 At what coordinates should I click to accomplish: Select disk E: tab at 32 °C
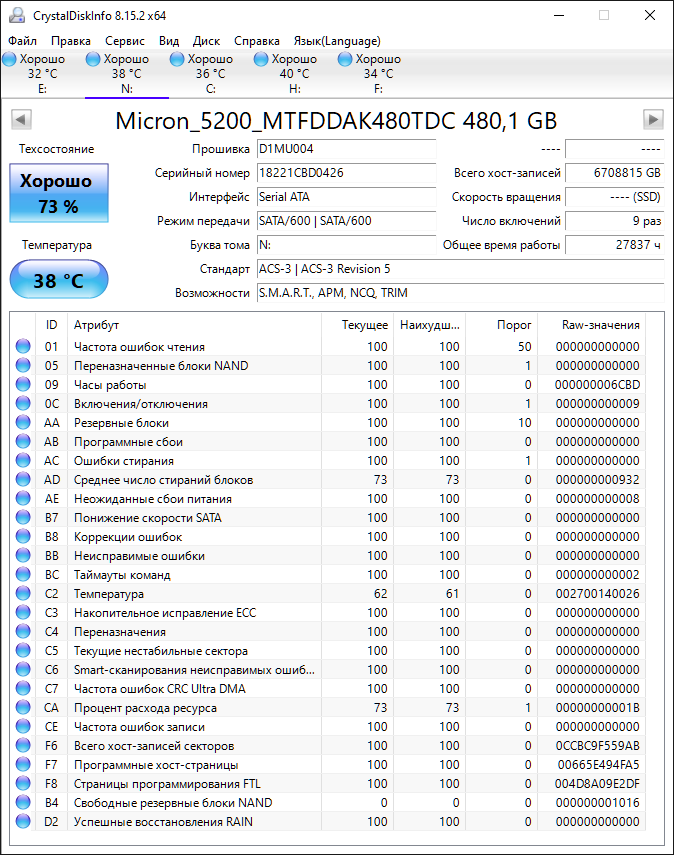43,74
